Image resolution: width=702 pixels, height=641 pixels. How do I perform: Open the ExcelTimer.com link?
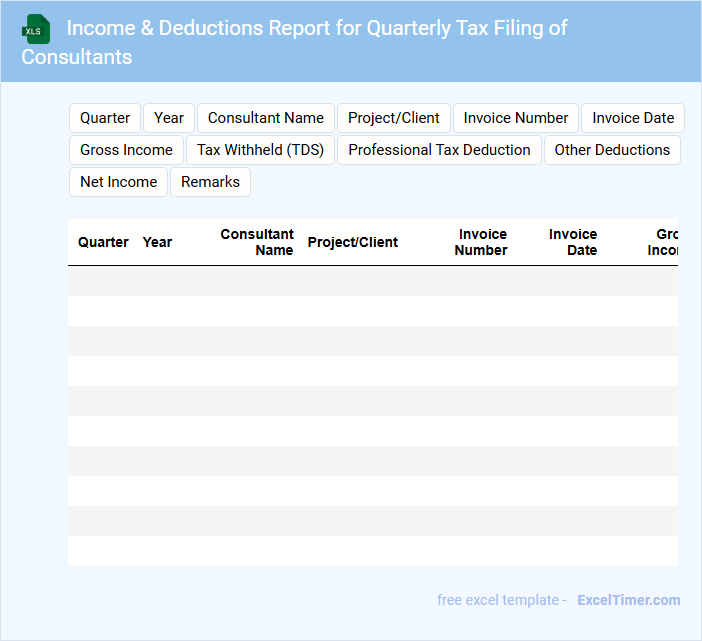[628, 600]
